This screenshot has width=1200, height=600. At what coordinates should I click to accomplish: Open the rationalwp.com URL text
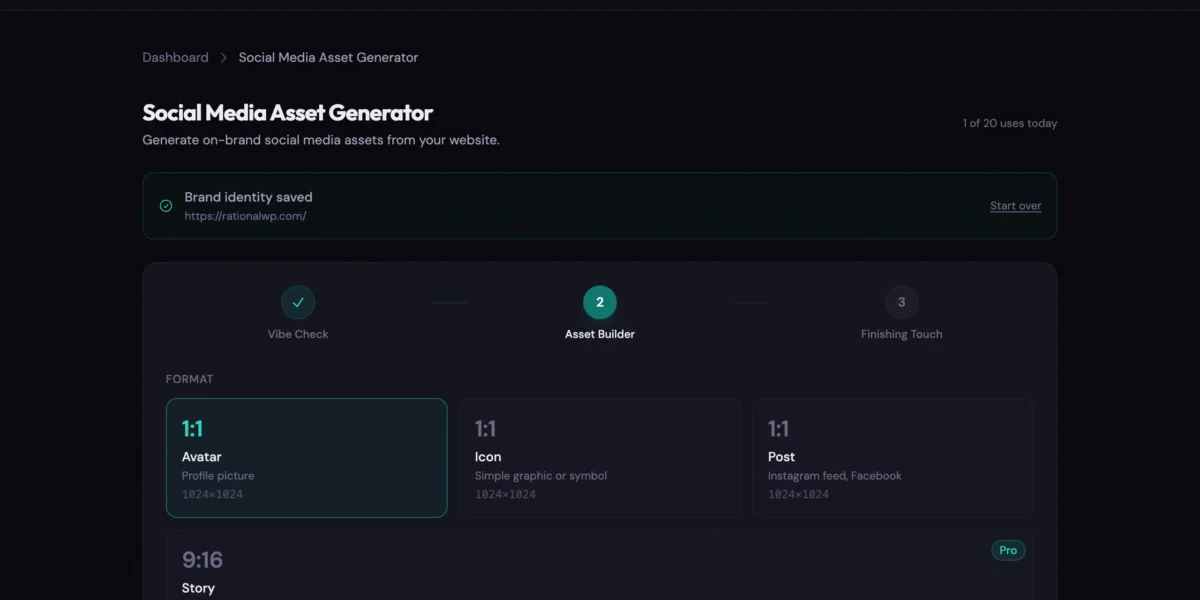[x=245, y=216]
